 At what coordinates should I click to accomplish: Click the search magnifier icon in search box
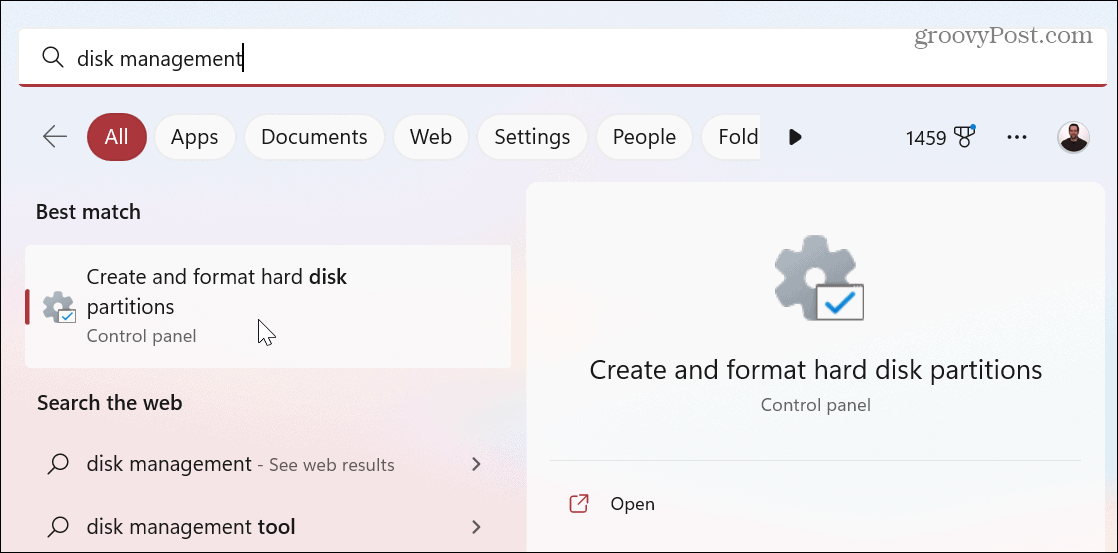53,57
